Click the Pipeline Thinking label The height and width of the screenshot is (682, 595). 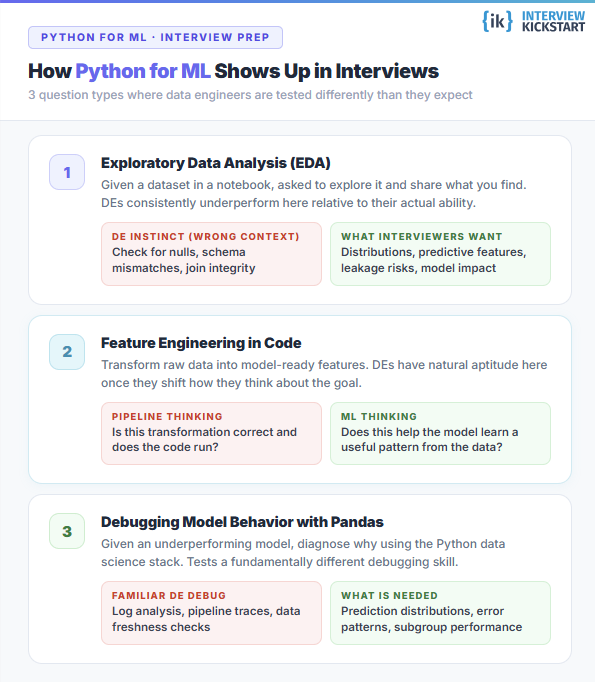[167, 417]
